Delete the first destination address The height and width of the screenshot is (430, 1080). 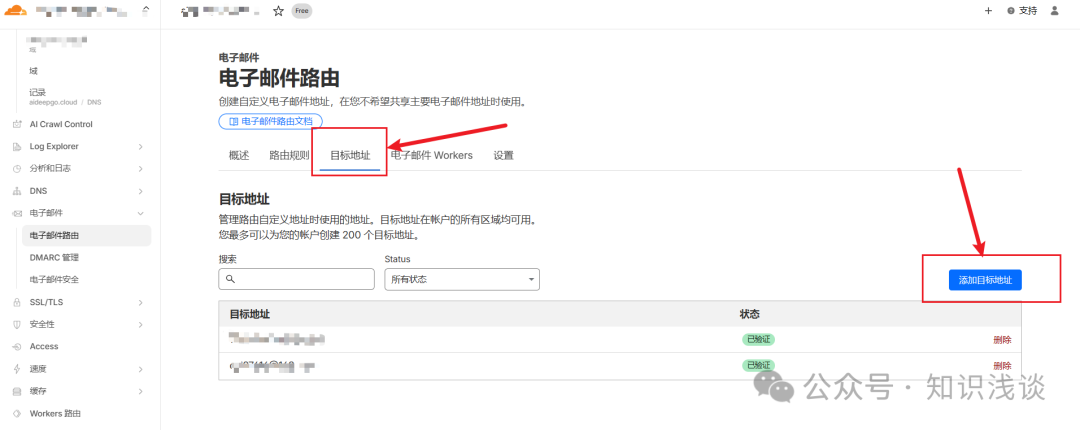pyautogui.click(x=1001, y=339)
